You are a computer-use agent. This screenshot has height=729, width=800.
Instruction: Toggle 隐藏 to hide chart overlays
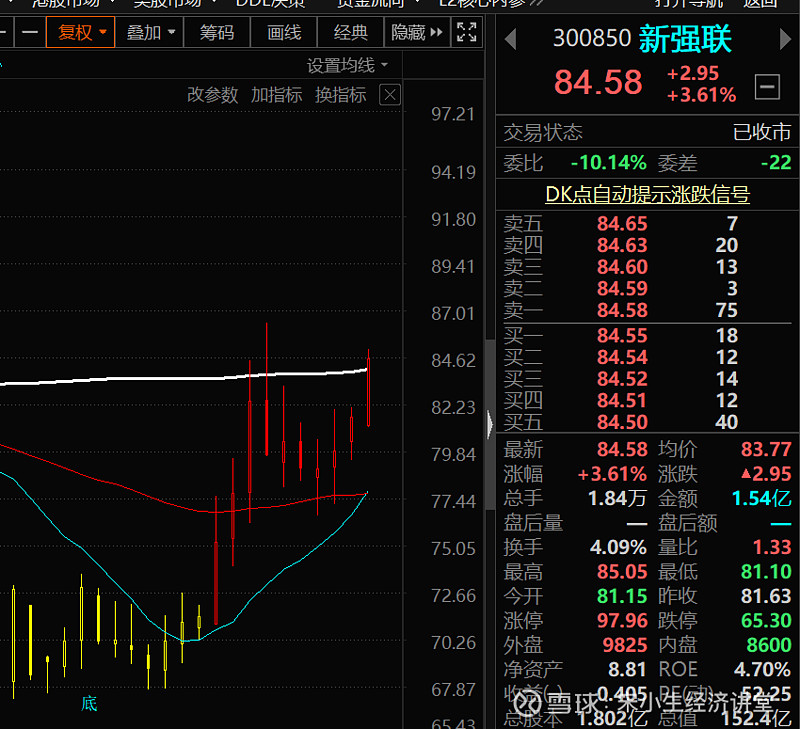(x=410, y=32)
